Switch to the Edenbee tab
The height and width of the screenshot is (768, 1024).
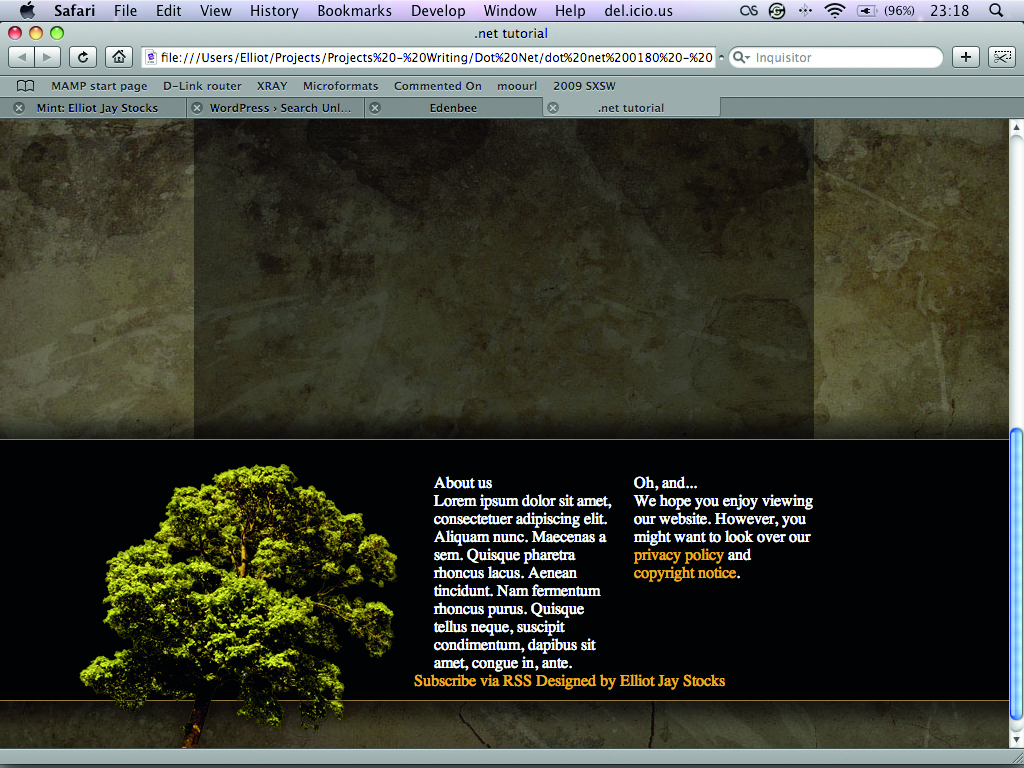coord(453,108)
